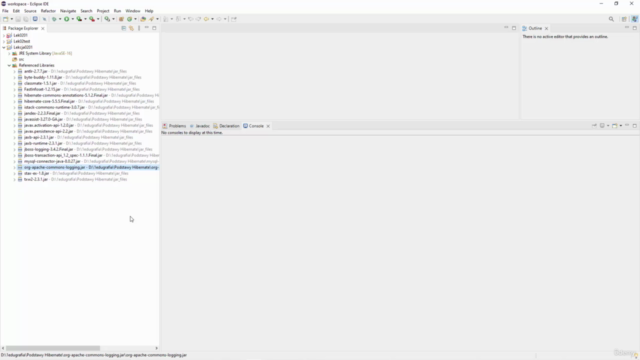Switch to the Declaration tab

pos(226,126)
